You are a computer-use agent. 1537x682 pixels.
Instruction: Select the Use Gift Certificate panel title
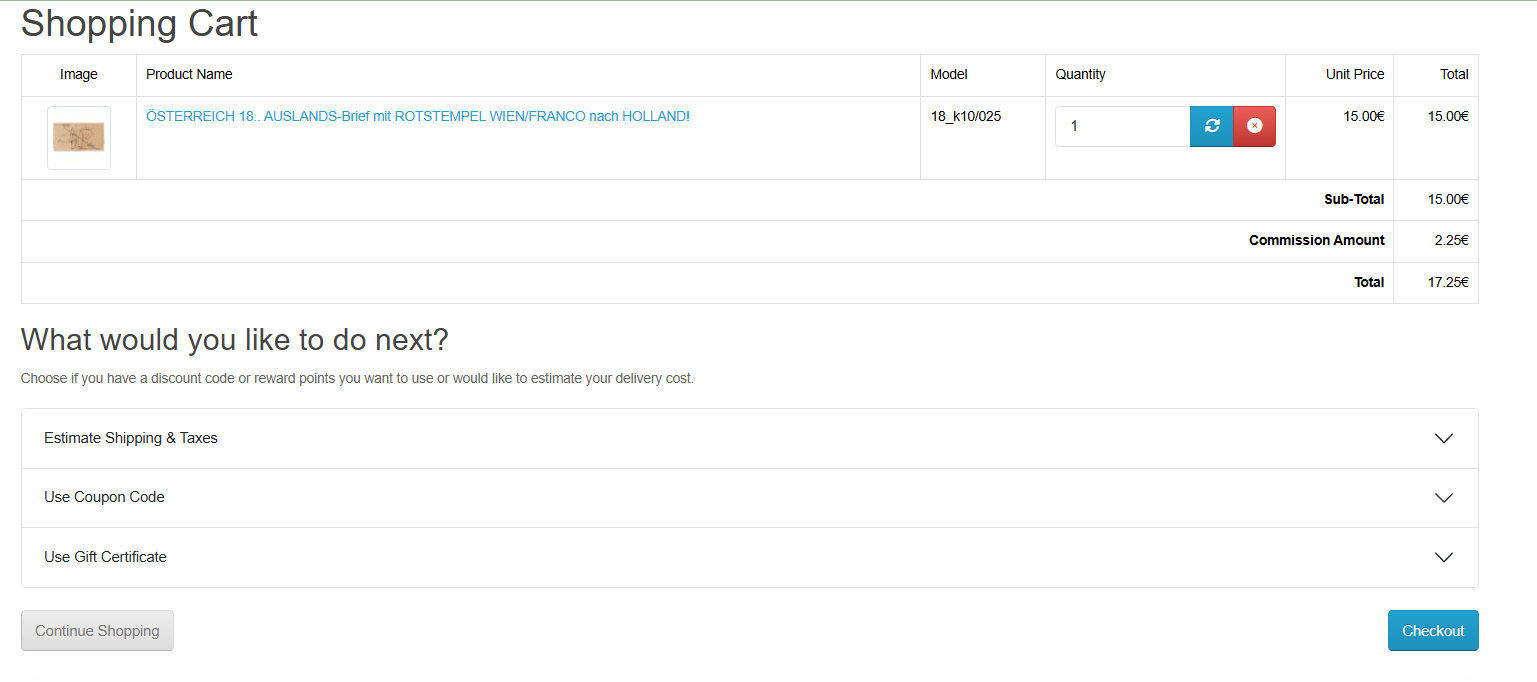tap(105, 557)
